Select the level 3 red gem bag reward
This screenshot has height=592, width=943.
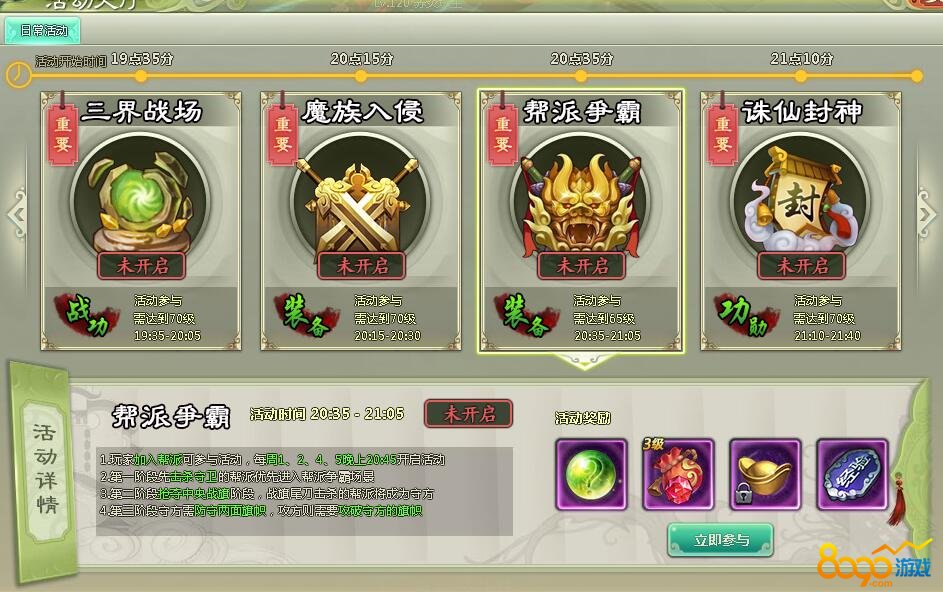(678, 475)
